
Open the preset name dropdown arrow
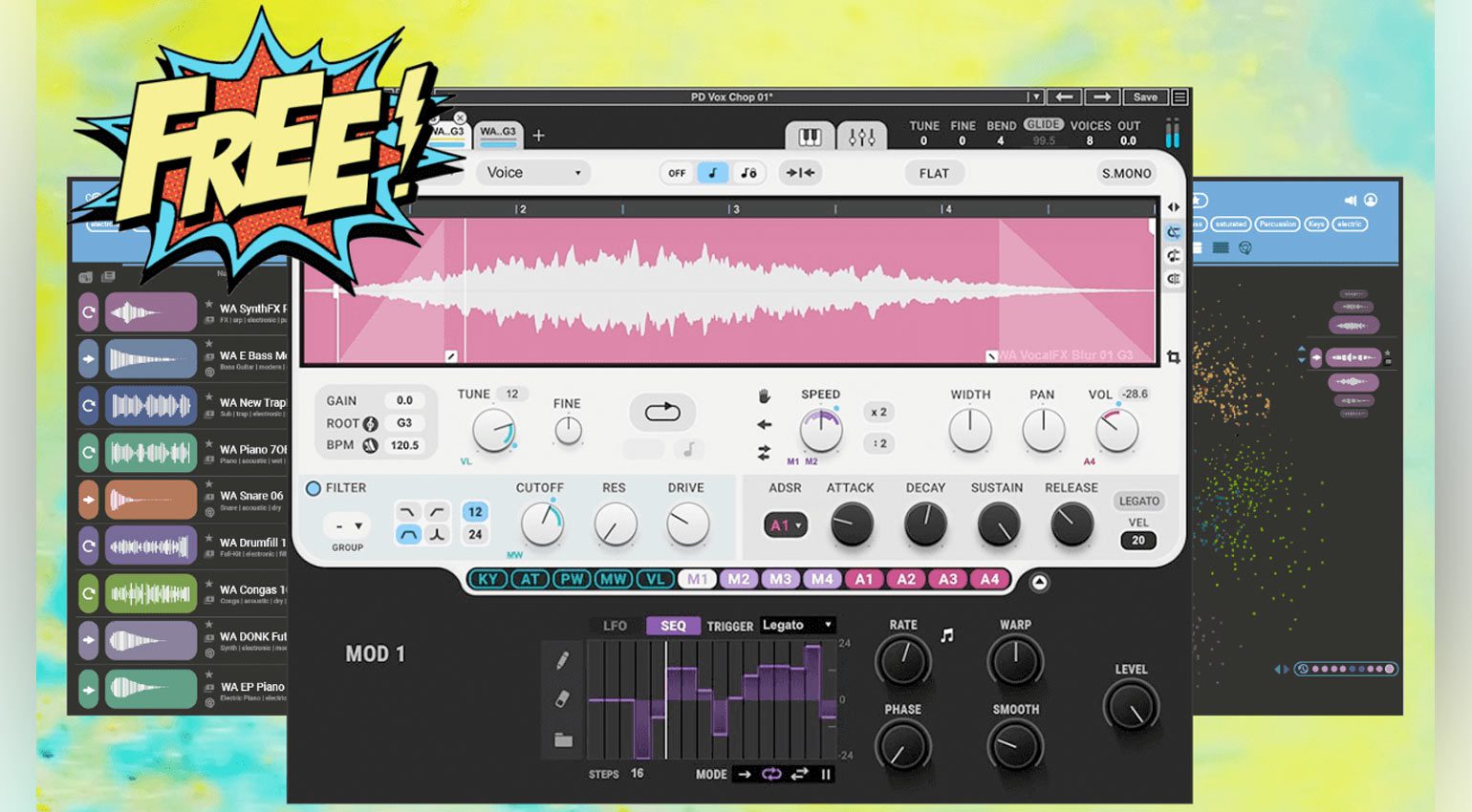tap(1033, 96)
